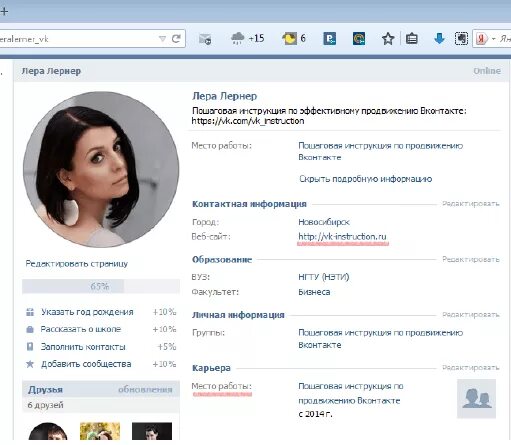The image size is (511, 445).
Task: Click the star icon beside Добавить сообщества
Action: point(30,364)
